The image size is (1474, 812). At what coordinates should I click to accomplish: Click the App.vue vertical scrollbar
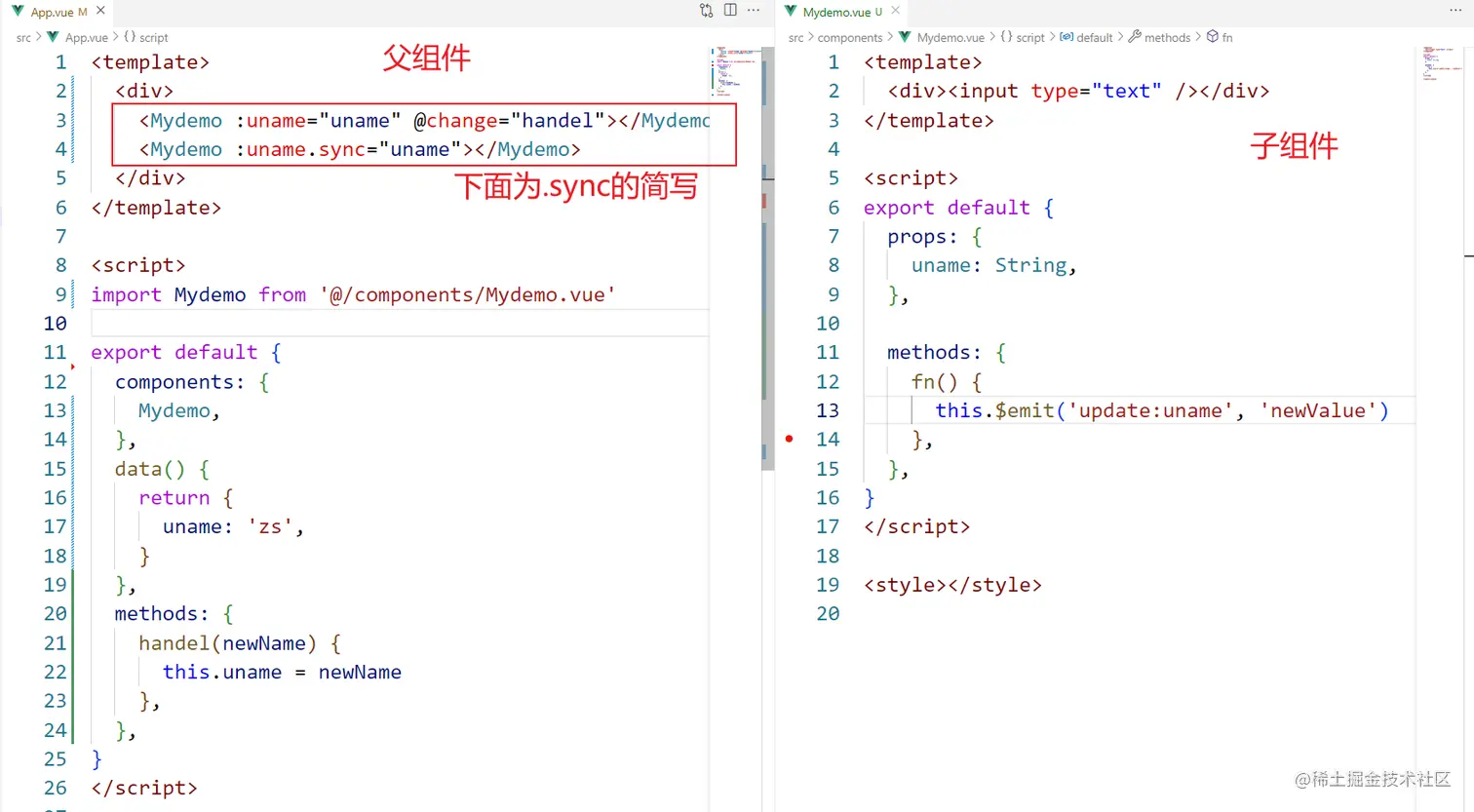click(767, 258)
